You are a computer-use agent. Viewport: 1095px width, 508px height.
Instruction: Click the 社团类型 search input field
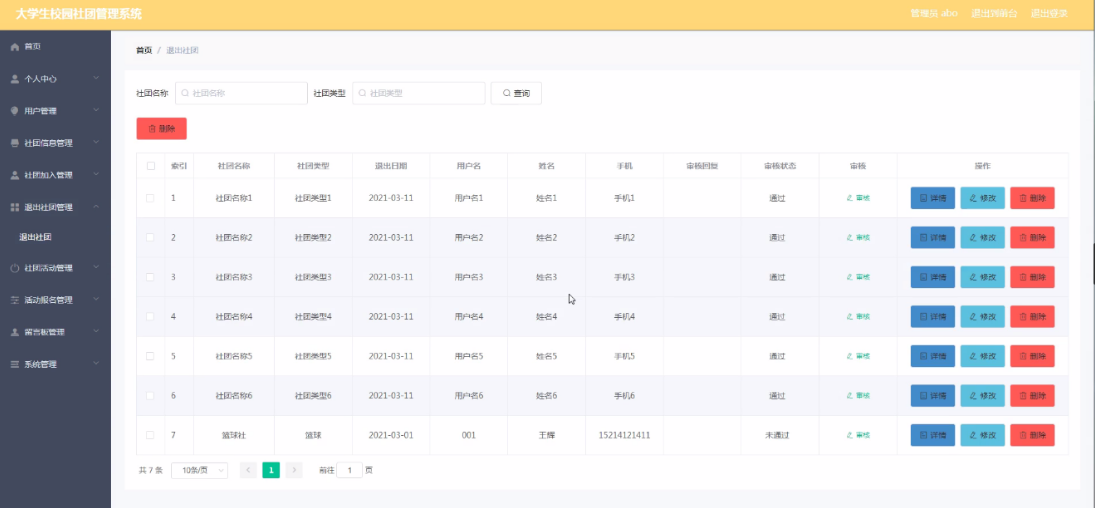pos(418,93)
